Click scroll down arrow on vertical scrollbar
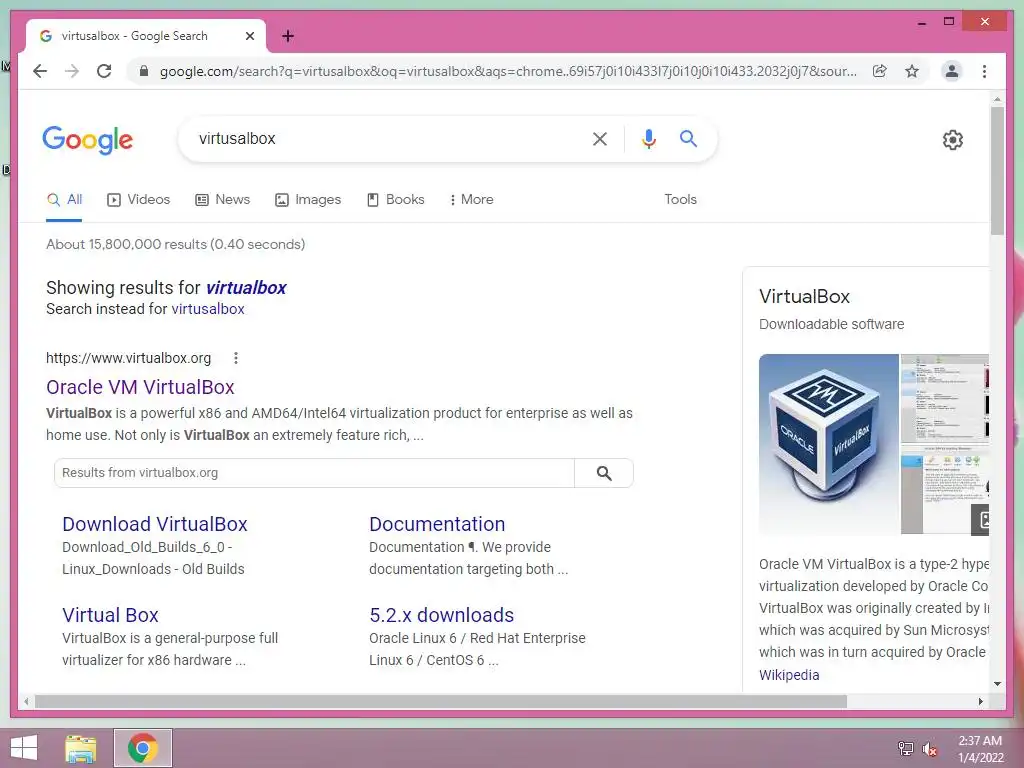This screenshot has width=1024, height=768. pos(997,684)
